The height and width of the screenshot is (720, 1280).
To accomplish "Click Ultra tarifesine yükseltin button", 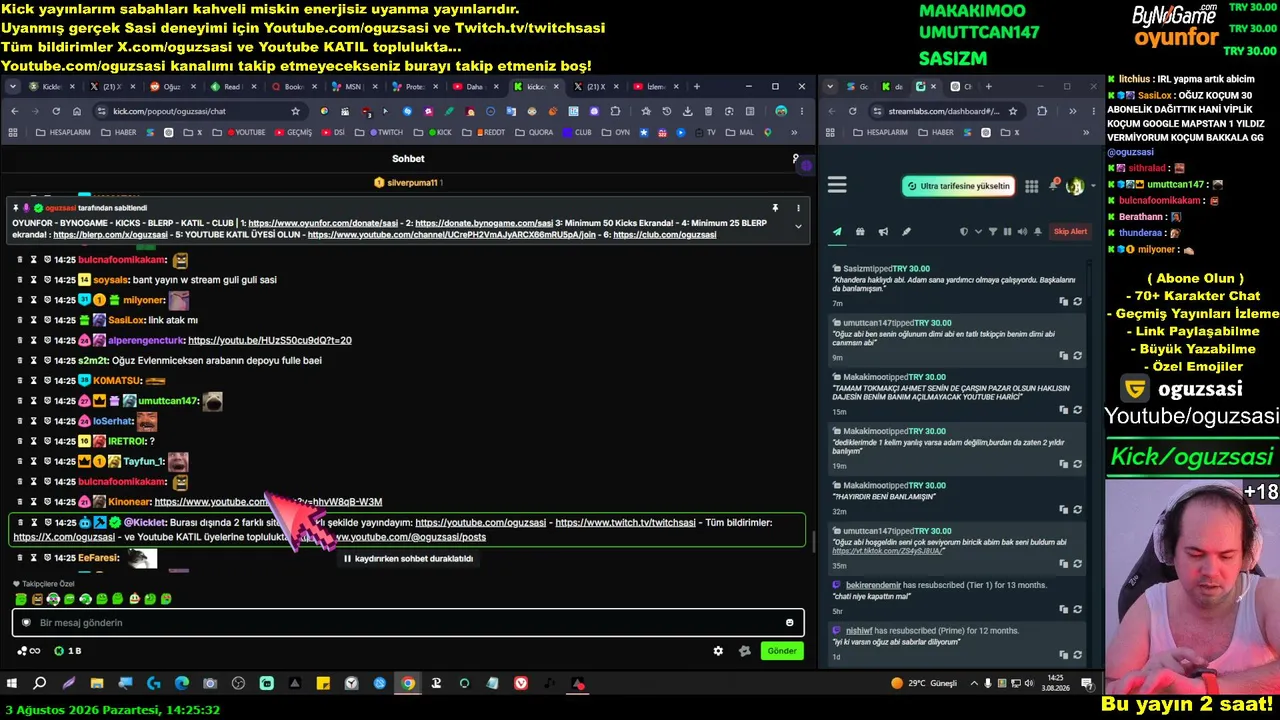I will tap(958, 186).
